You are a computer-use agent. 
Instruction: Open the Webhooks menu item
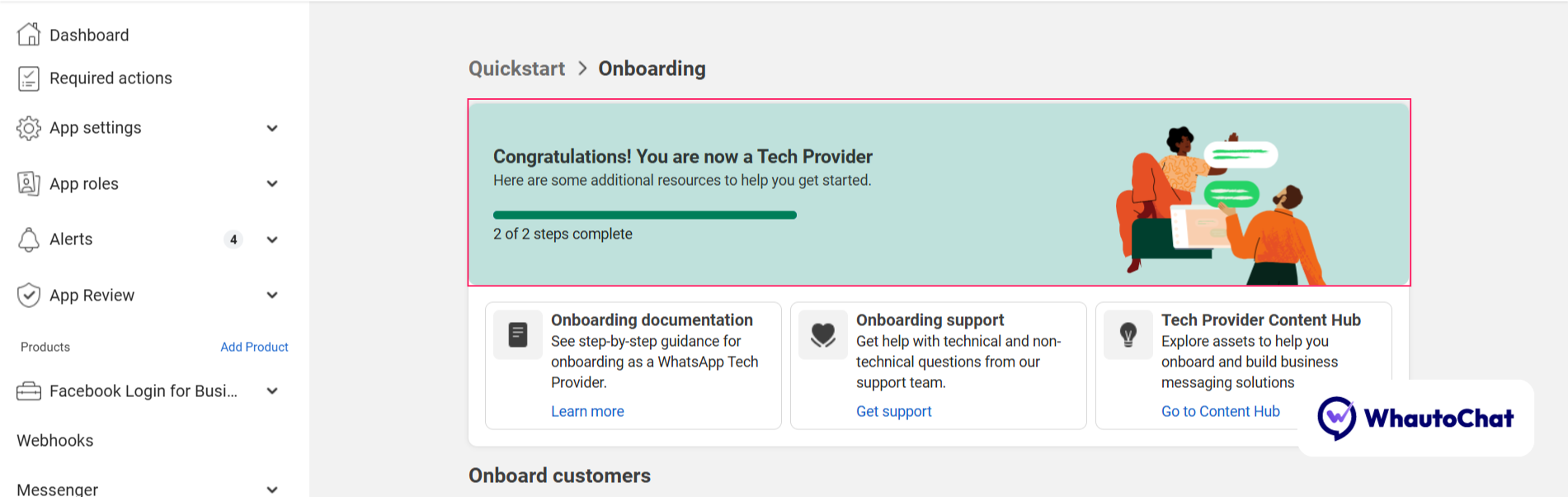click(x=55, y=441)
